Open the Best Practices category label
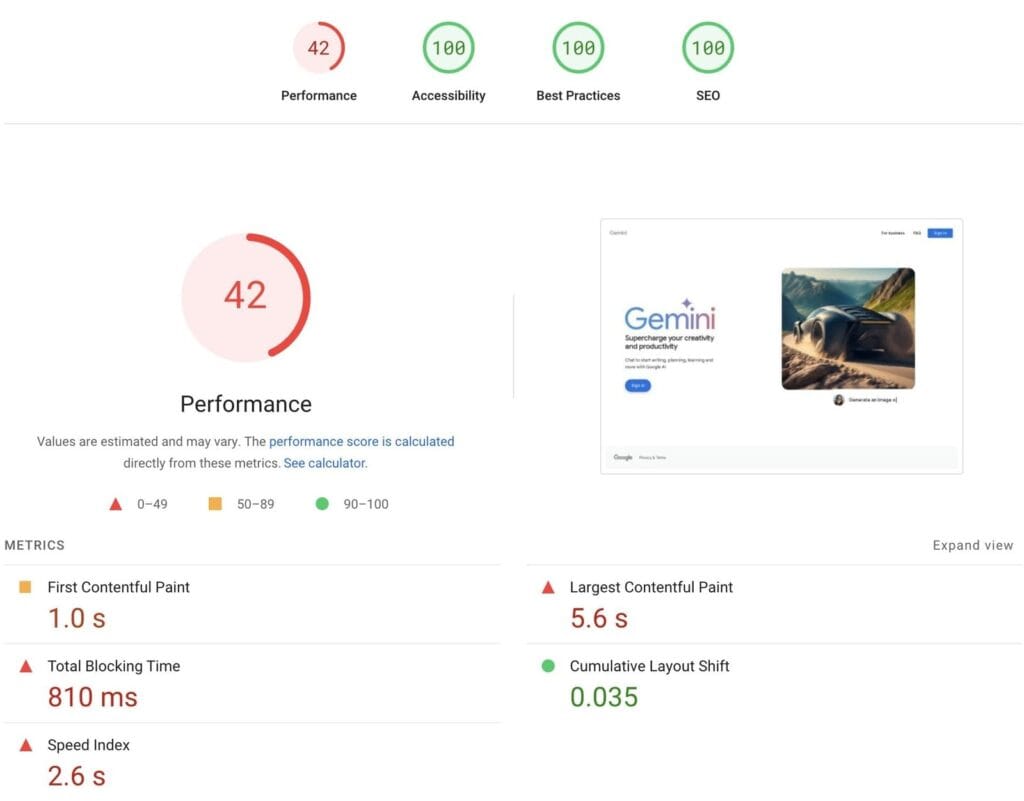 click(x=579, y=95)
